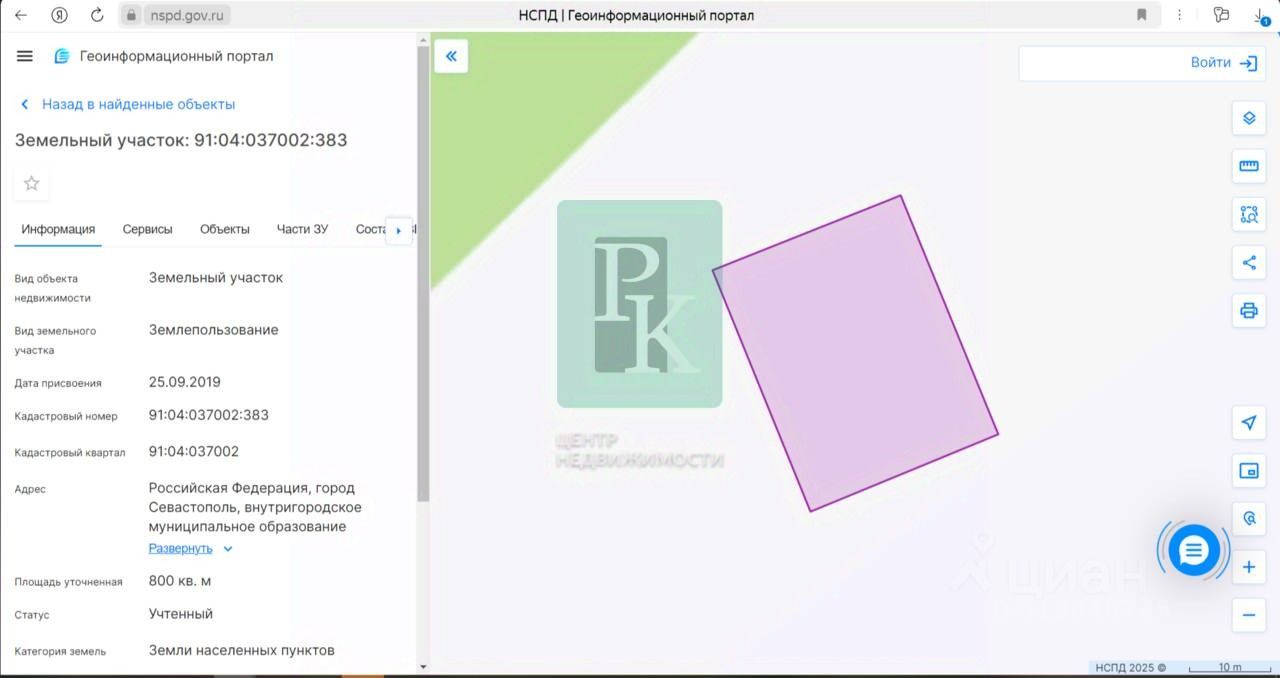Select the date 25.09.2019 value

(185, 382)
